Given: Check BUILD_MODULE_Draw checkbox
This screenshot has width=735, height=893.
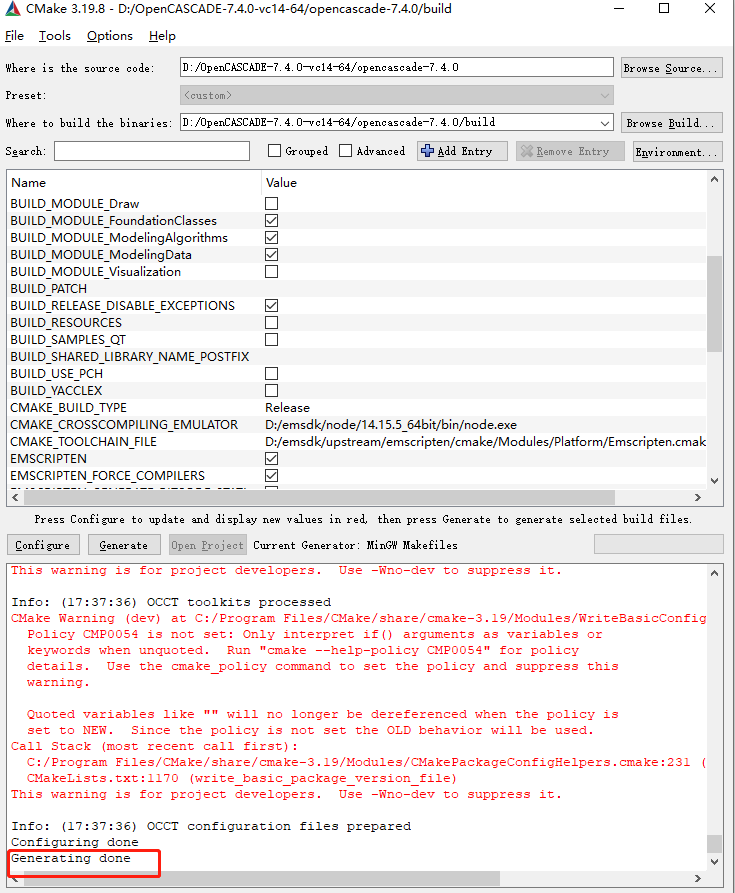Looking at the screenshot, I should pos(272,203).
